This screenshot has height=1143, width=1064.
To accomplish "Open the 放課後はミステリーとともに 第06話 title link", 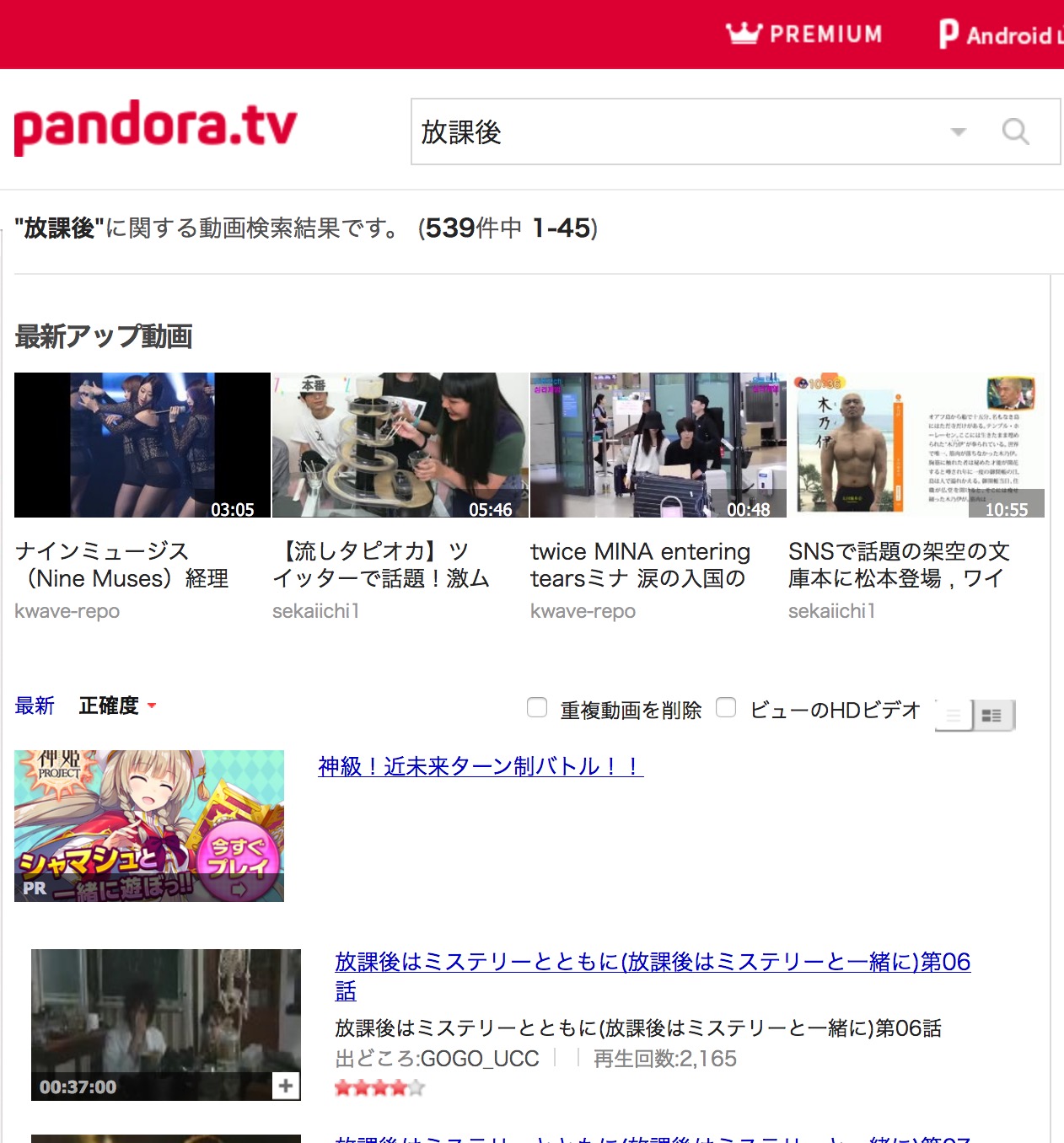I will coord(653,976).
